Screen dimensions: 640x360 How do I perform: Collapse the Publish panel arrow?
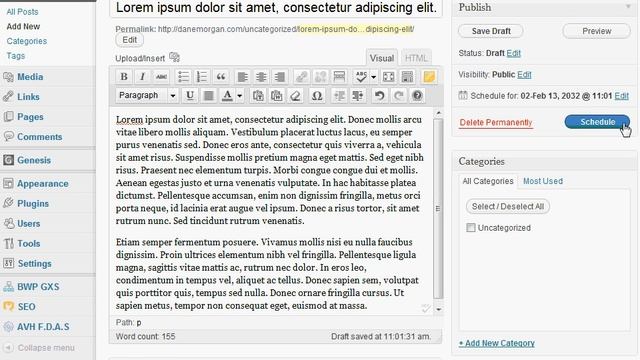pyautogui.click(x=628, y=7)
